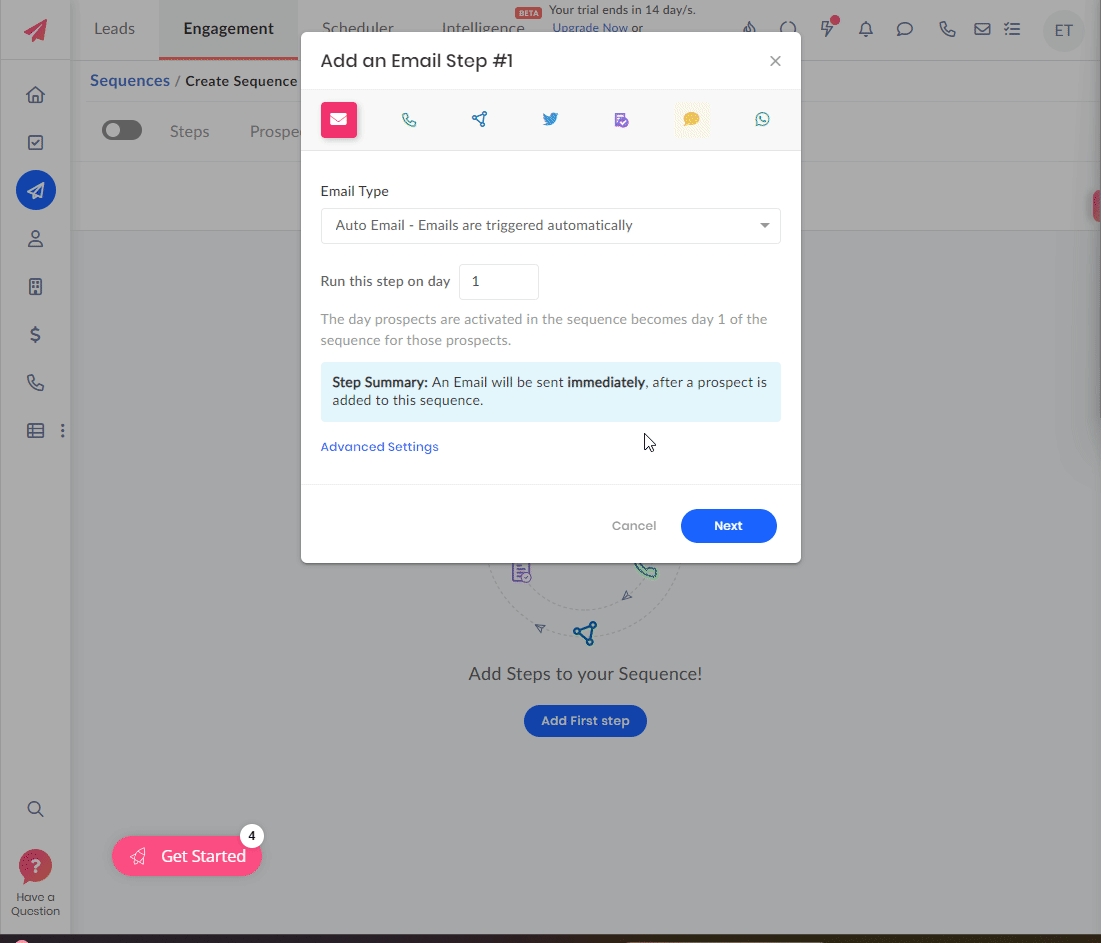Viewport: 1101px width, 943px height.
Task: Switch to the Leads tab
Action: tap(114, 29)
